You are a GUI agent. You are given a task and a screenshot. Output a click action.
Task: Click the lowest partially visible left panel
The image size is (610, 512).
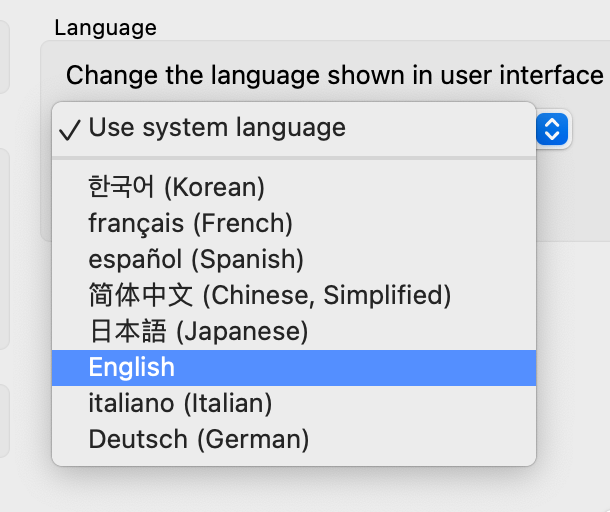[4, 420]
